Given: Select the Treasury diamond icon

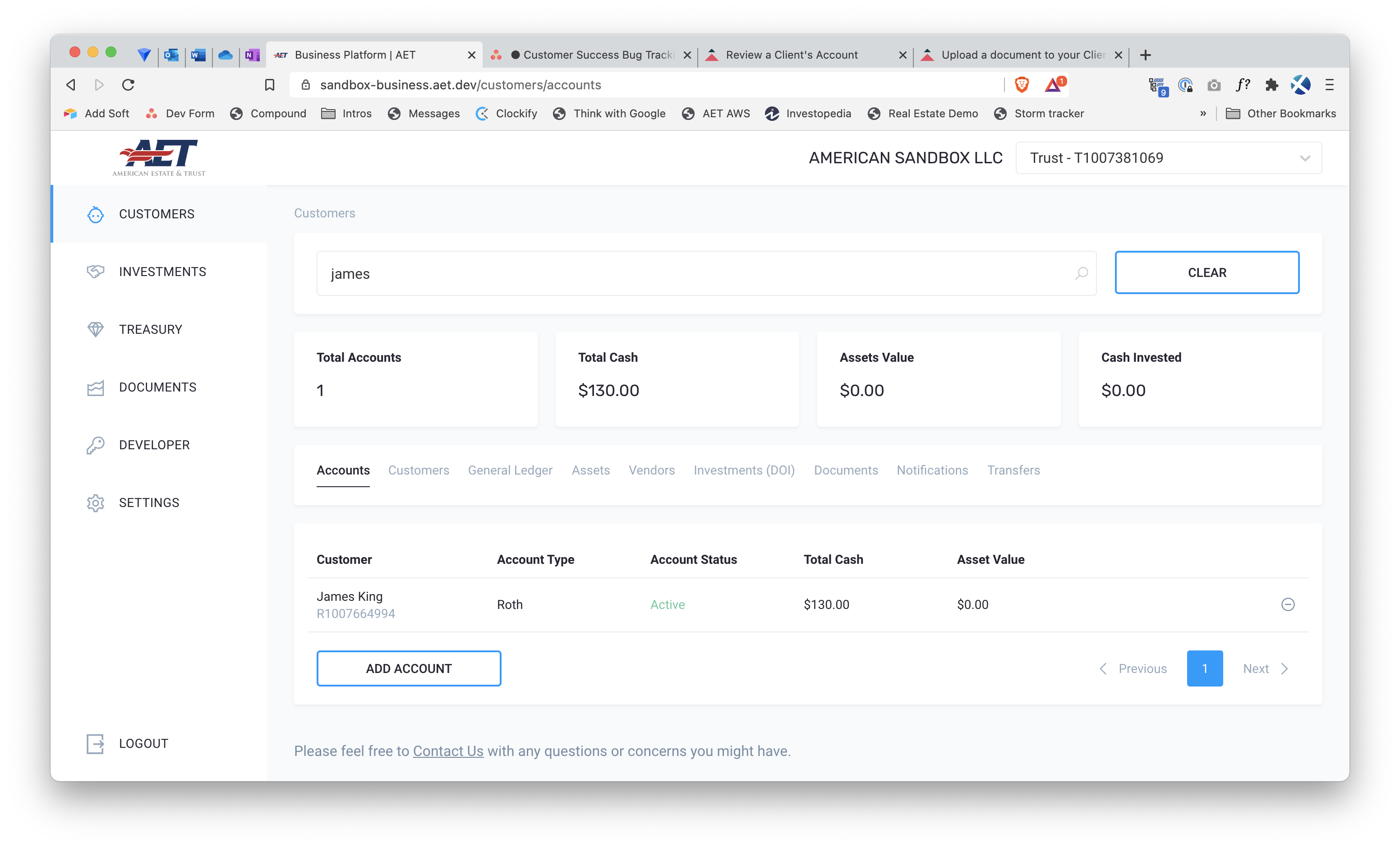Looking at the screenshot, I should (96, 330).
